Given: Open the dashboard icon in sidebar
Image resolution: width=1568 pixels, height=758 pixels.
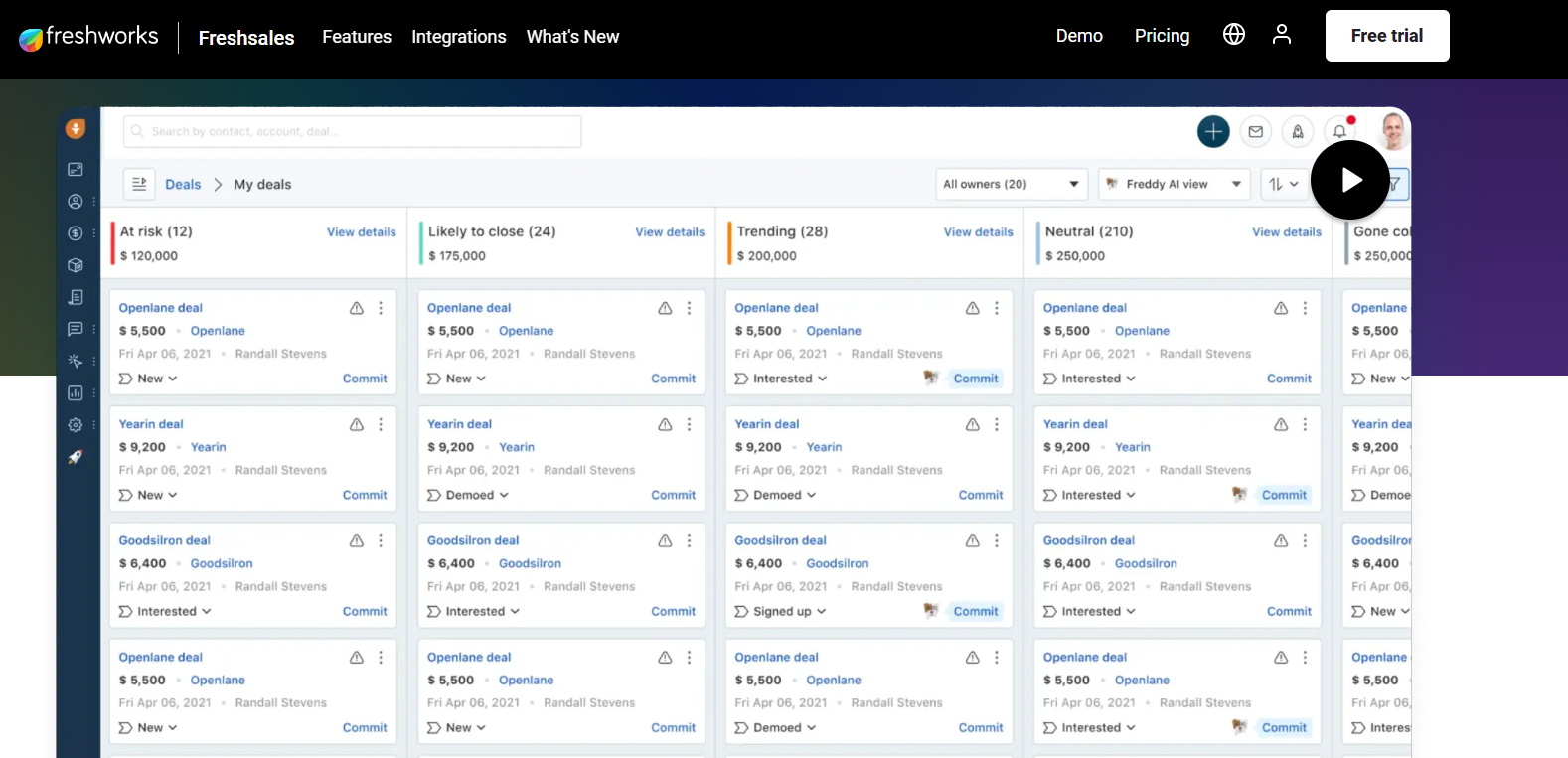Looking at the screenshot, I should (x=76, y=170).
